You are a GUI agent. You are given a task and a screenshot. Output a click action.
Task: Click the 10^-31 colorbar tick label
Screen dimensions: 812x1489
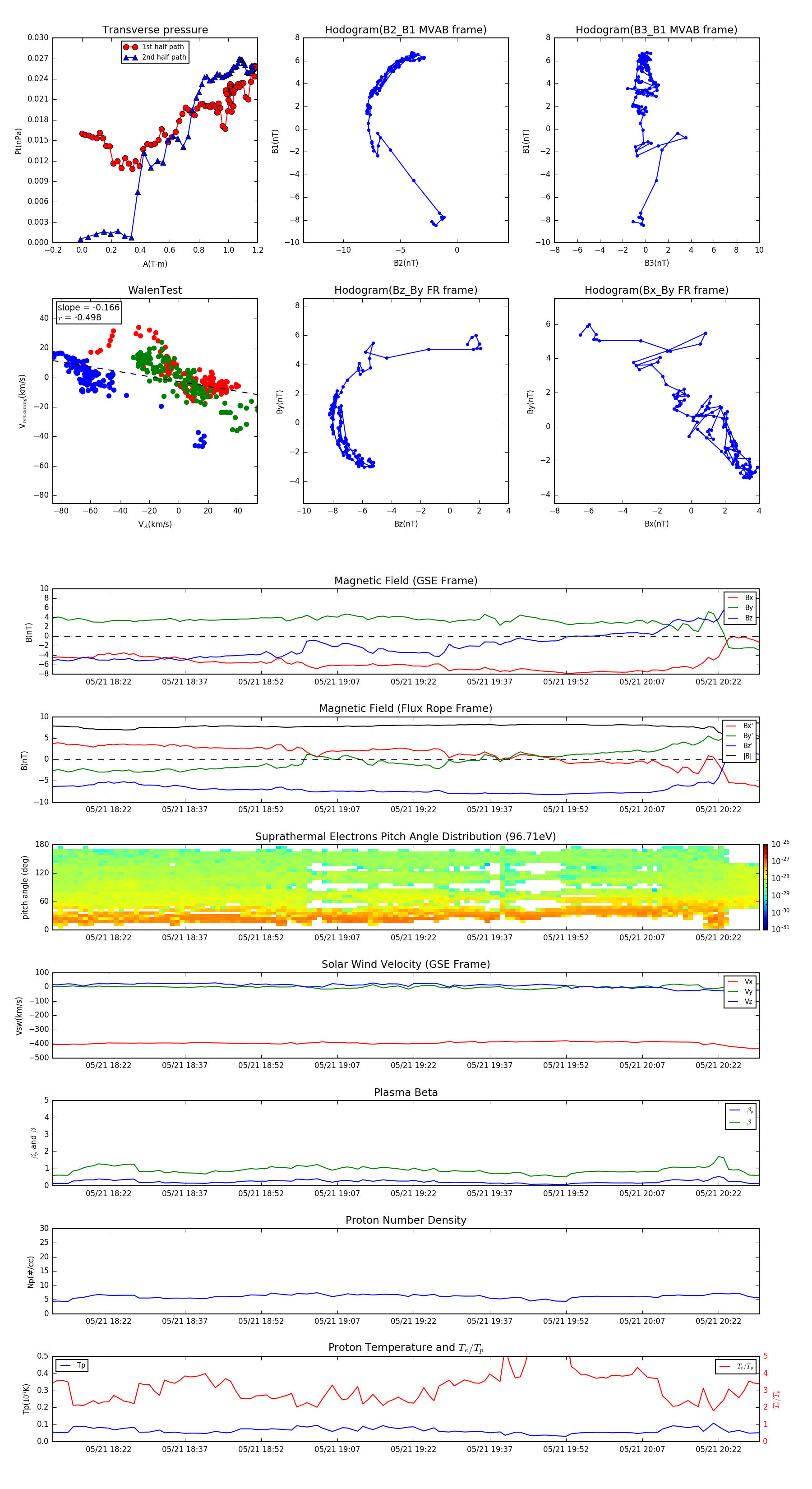point(780,929)
